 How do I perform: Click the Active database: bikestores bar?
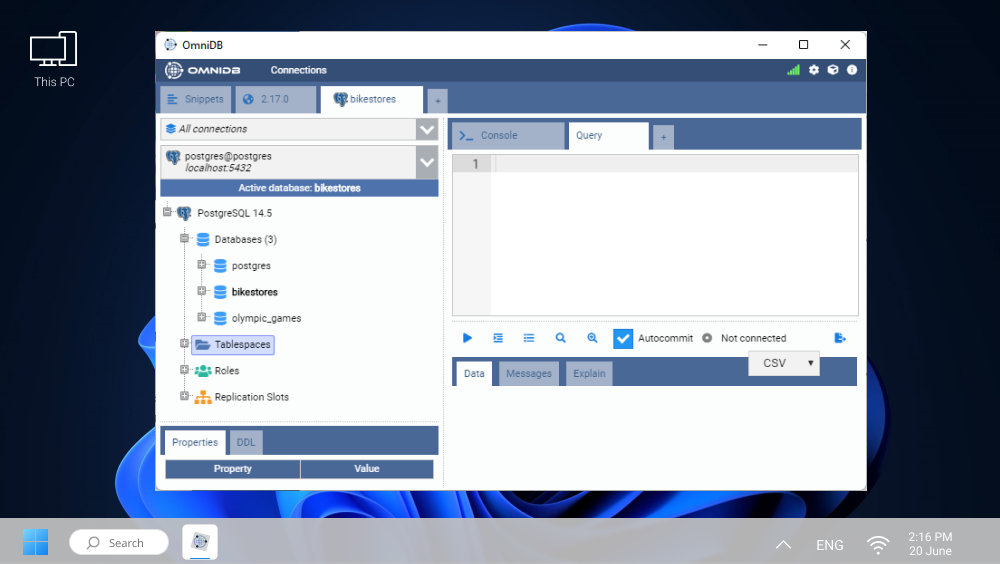[x=299, y=188]
